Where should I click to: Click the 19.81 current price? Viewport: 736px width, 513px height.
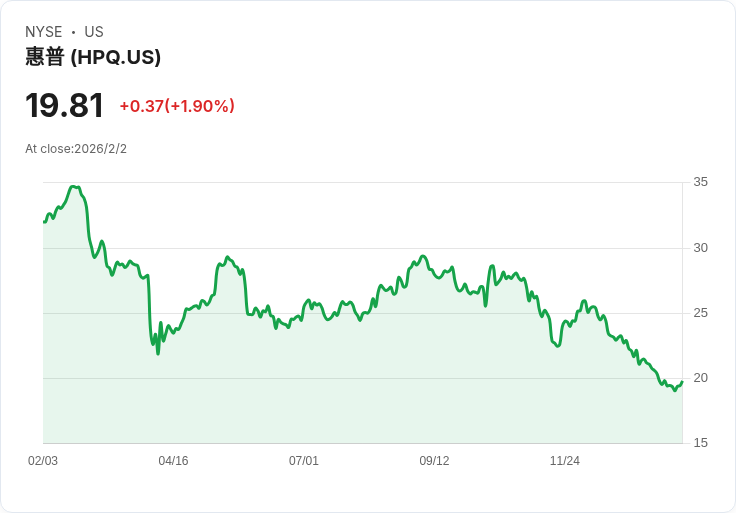pyautogui.click(x=64, y=106)
